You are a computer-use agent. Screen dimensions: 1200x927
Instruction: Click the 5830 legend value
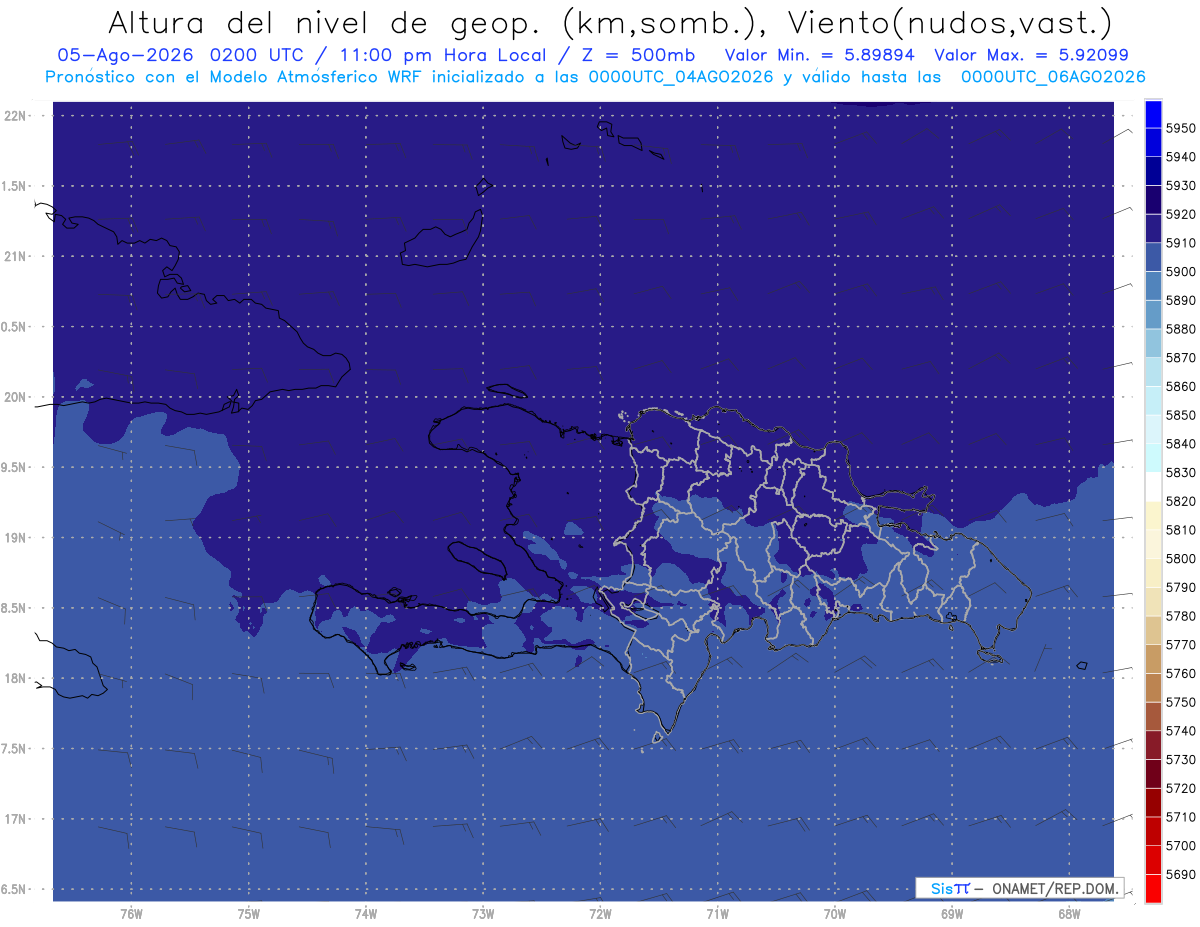(1181, 472)
